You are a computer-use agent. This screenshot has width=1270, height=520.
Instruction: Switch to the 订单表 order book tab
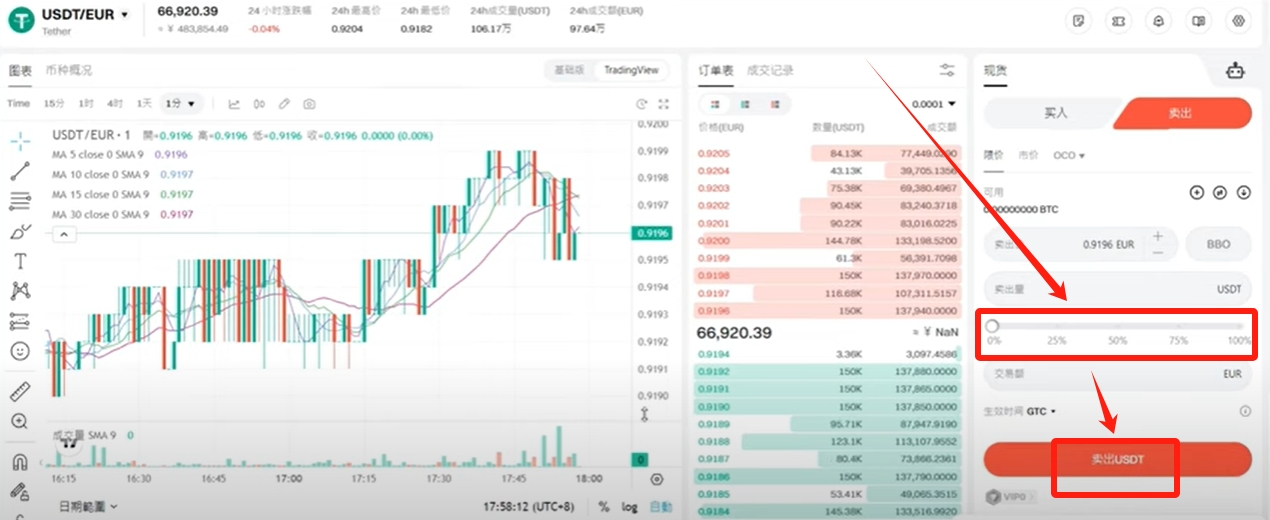coord(715,70)
